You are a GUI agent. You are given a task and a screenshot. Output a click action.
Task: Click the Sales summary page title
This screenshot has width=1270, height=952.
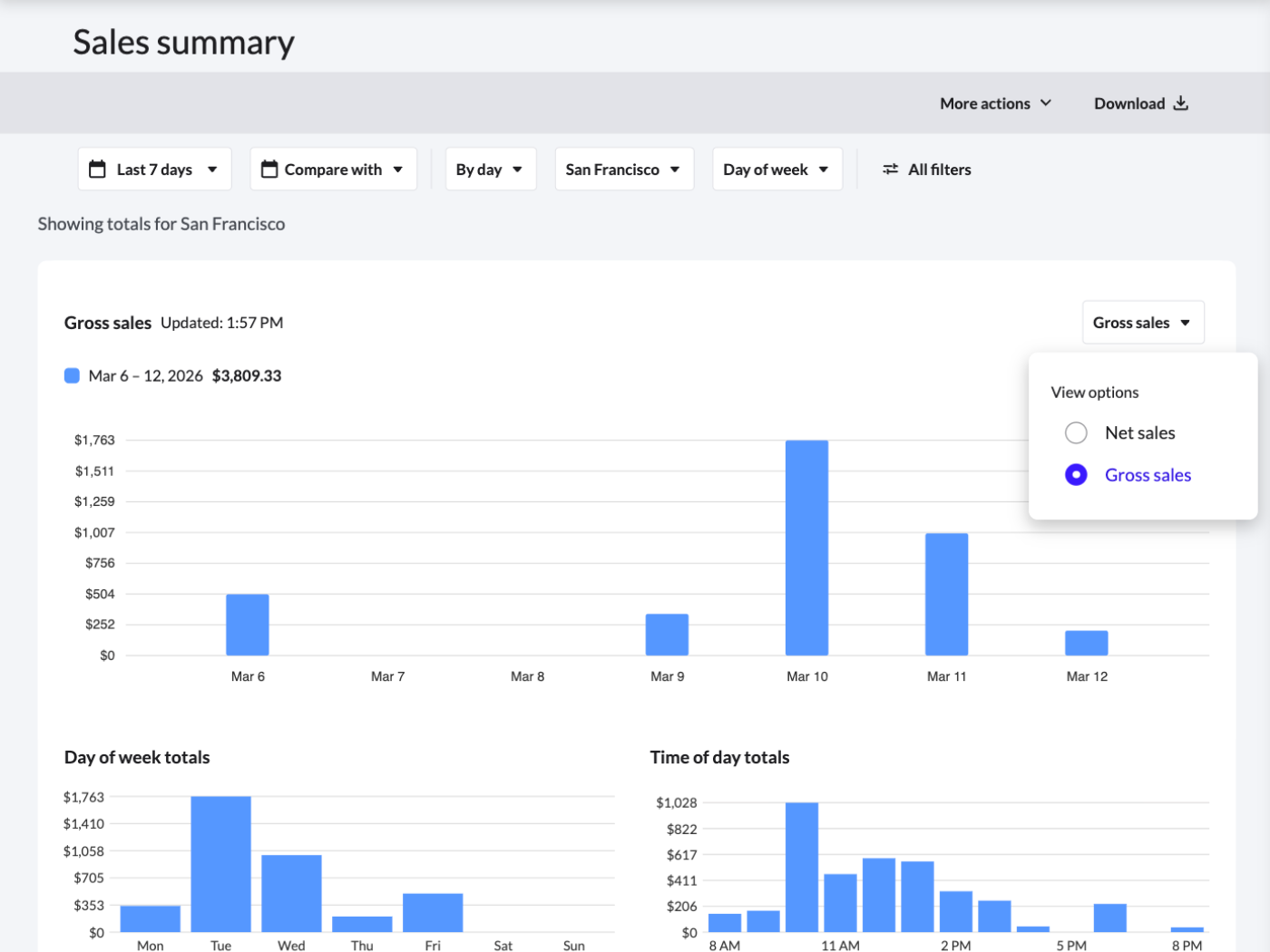click(x=184, y=41)
